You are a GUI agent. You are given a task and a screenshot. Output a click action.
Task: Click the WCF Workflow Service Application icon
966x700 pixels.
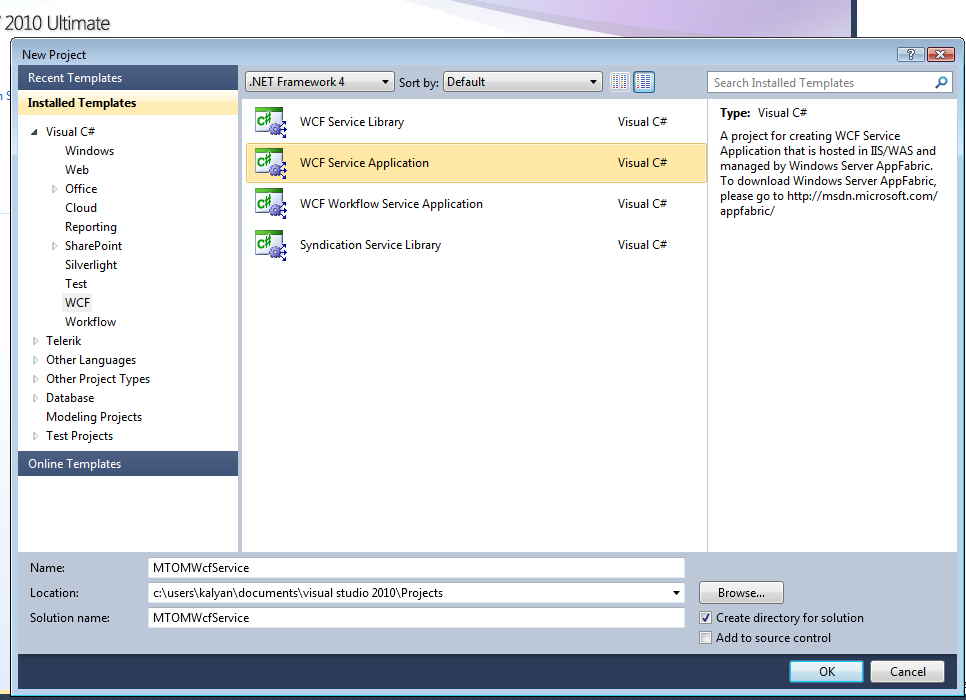(x=270, y=204)
